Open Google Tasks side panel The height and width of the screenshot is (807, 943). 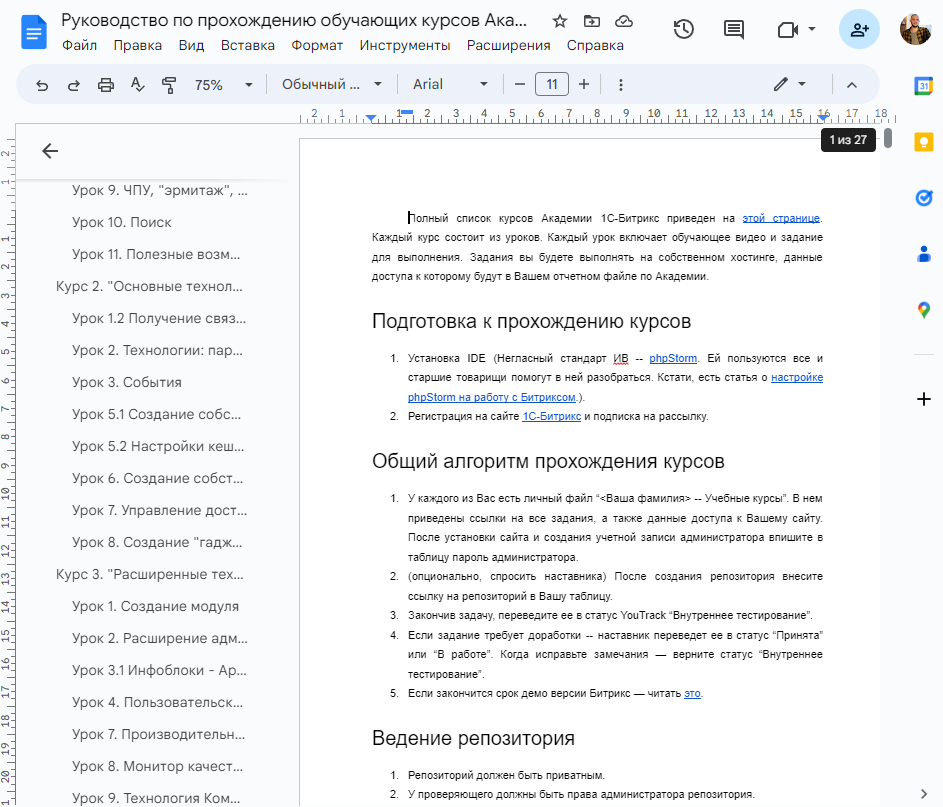click(924, 197)
